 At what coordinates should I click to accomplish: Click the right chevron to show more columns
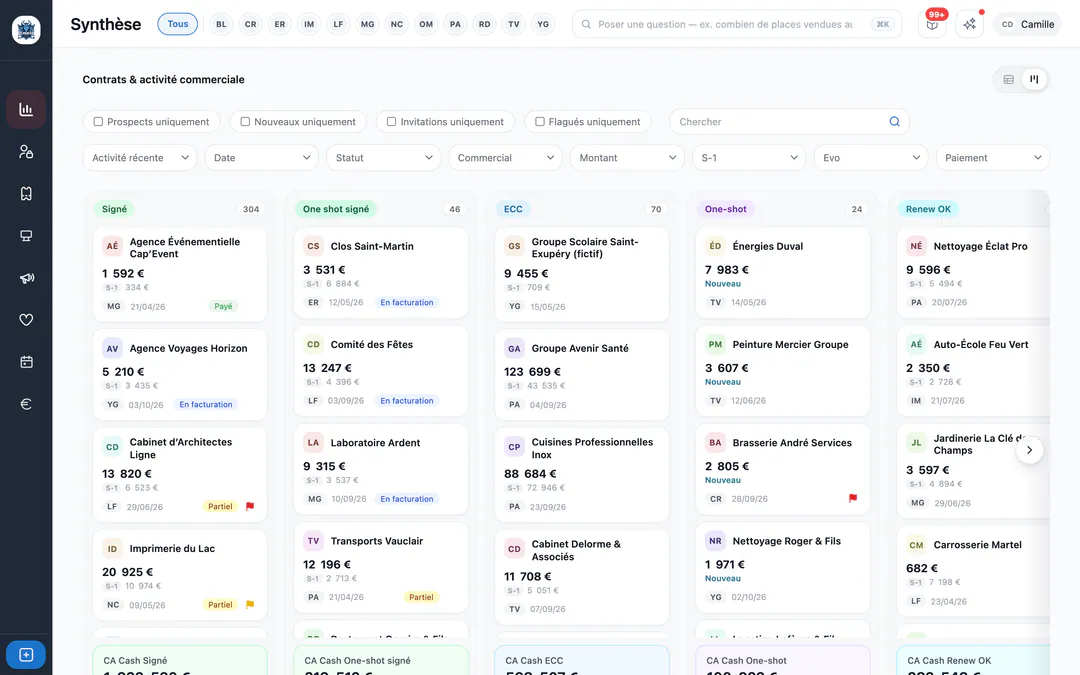[1030, 450]
